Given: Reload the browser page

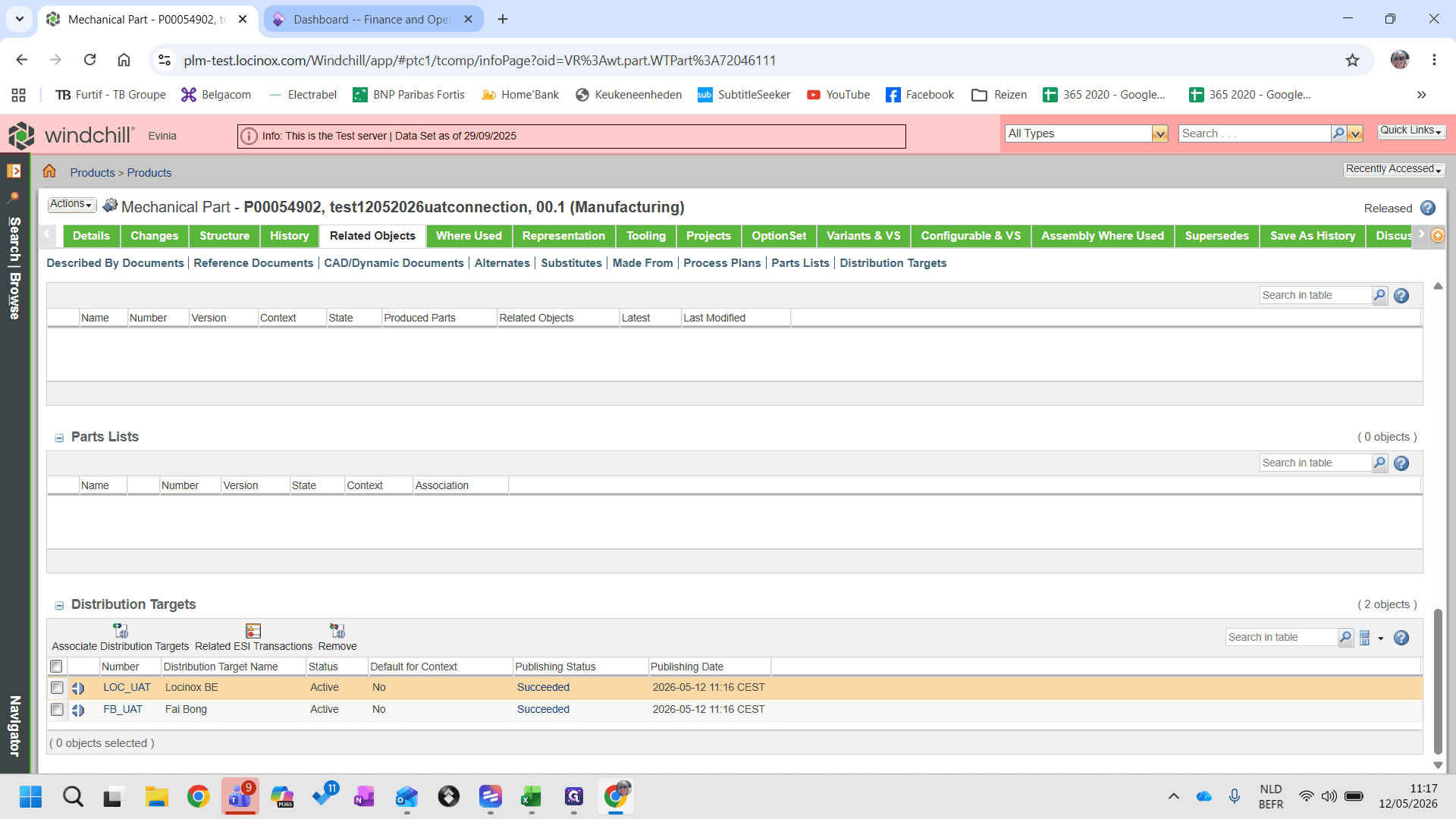Looking at the screenshot, I should (89, 60).
